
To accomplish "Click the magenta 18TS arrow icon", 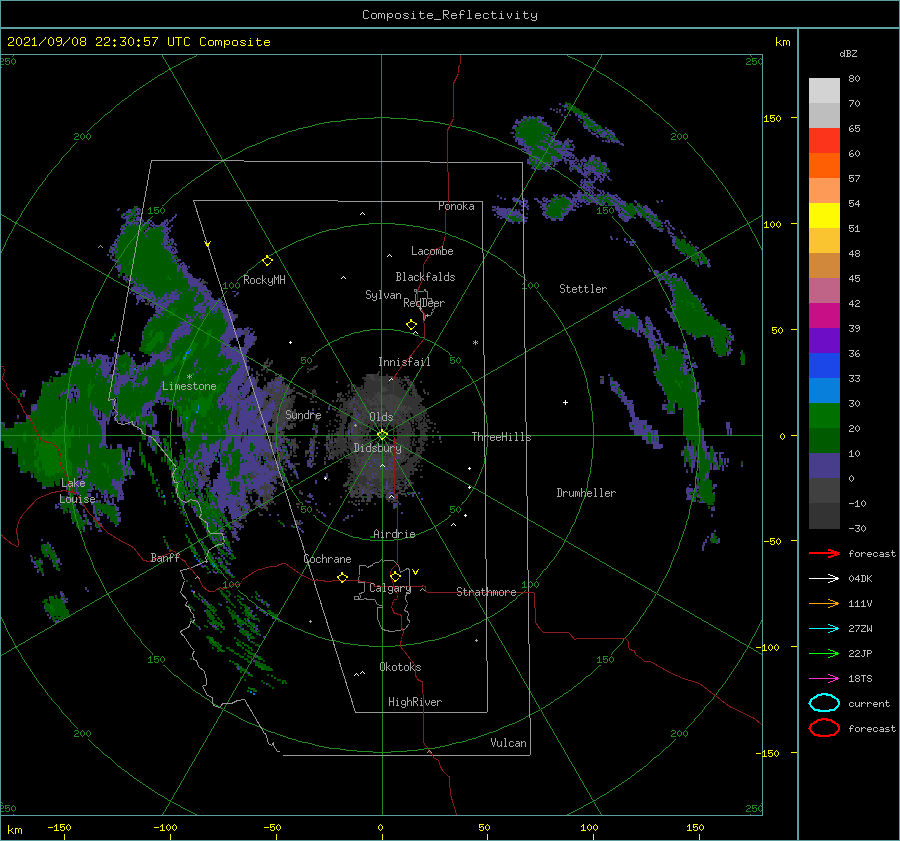I will coord(824,679).
